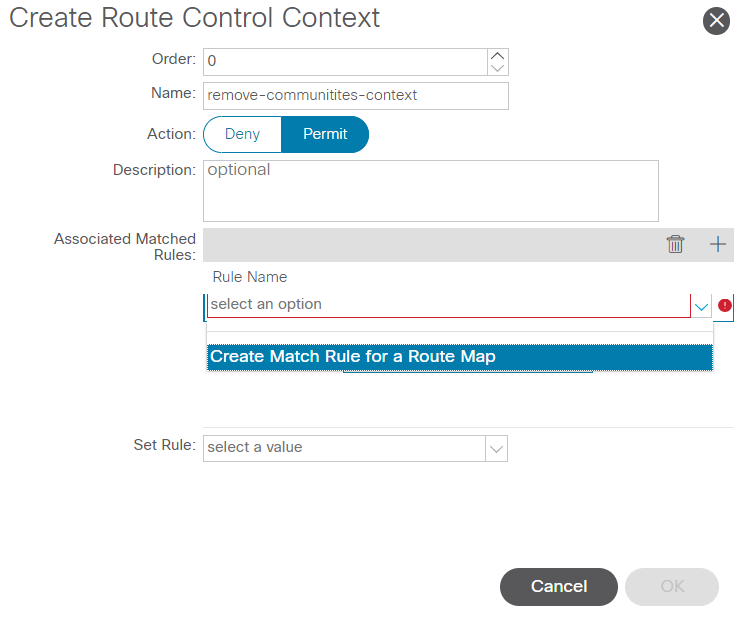Image resolution: width=741 pixels, height=617 pixels.
Task: Open the Rule Name dropdown arrow
Action: click(x=702, y=305)
